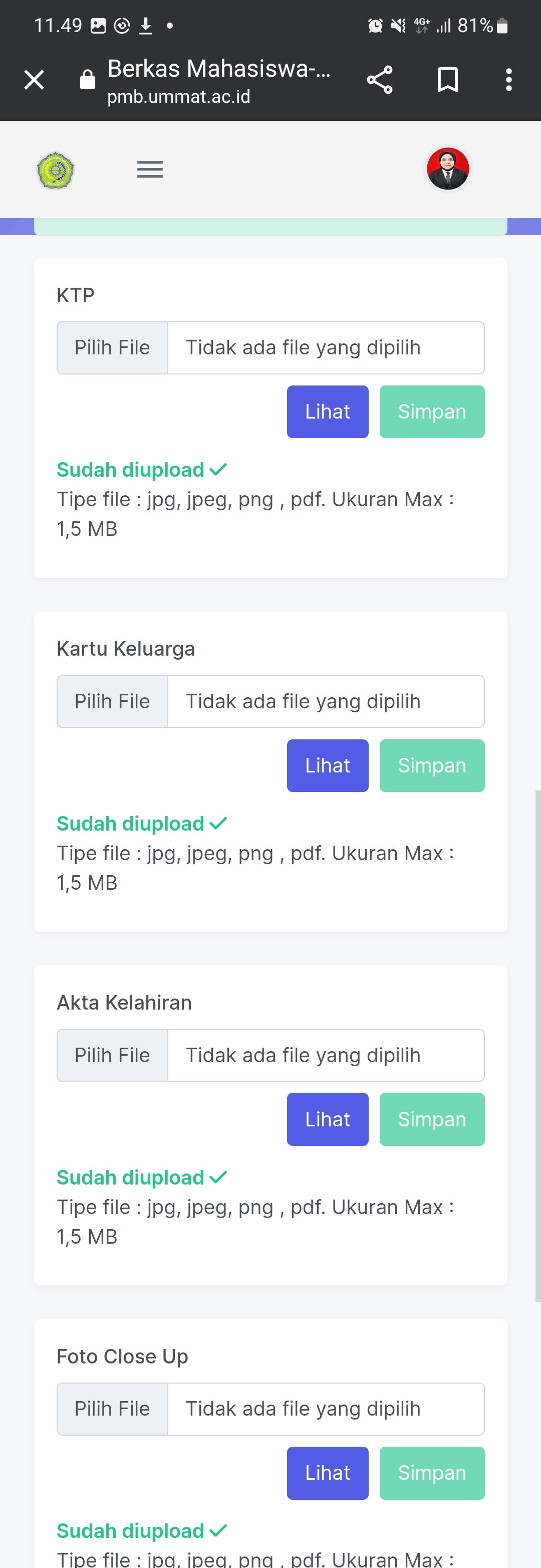Bookmark this page with bookmark icon
Image resolution: width=541 pixels, height=1568 pixels.
447,80
